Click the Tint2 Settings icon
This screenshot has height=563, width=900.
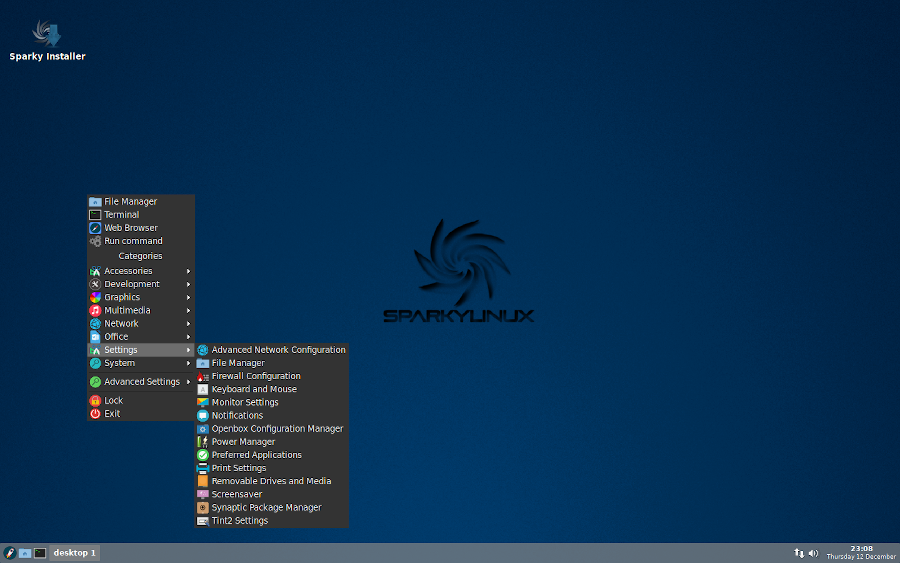pyautogui.click(x=203, y=521)
